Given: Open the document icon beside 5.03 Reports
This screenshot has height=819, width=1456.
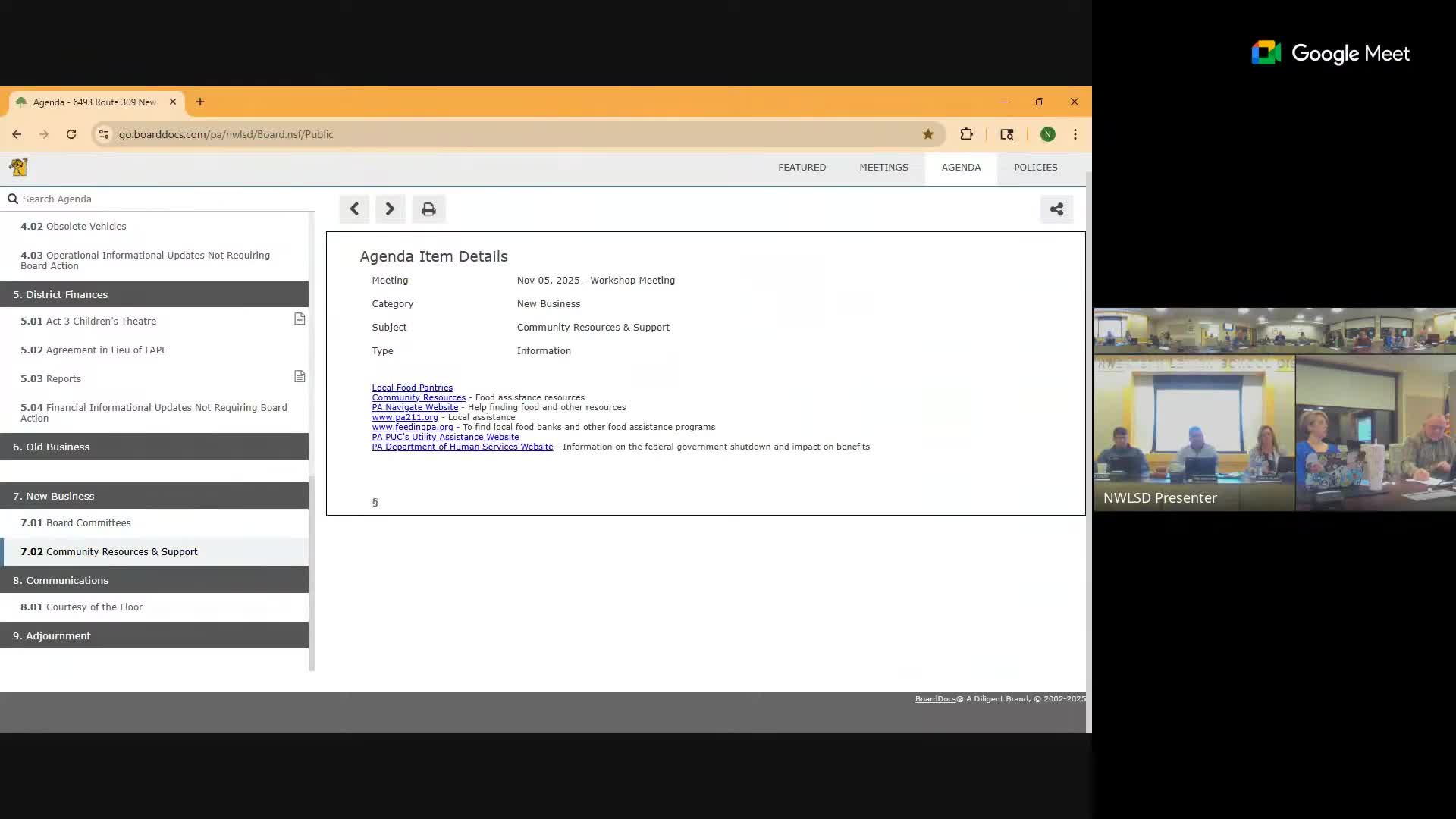Looking at the screenshot, I should pyautogui.click(x=300, y=377).
